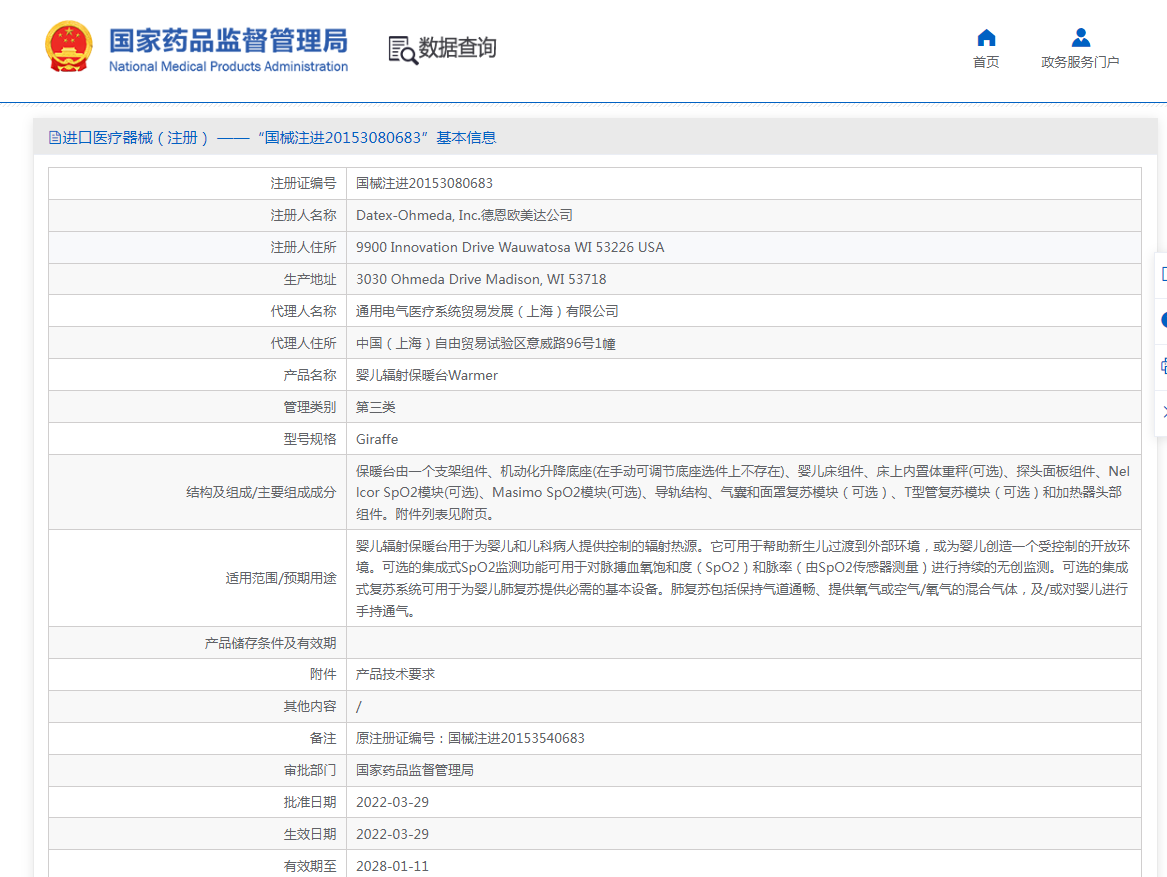The height and width of the screenshot is (877, 1167).
Task: Select the 生效日期 label
Action: click(x=310, y=835)
